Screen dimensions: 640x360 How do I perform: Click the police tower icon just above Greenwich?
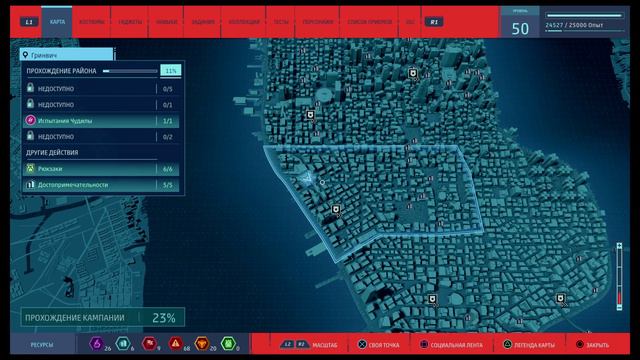pos(311,115)
